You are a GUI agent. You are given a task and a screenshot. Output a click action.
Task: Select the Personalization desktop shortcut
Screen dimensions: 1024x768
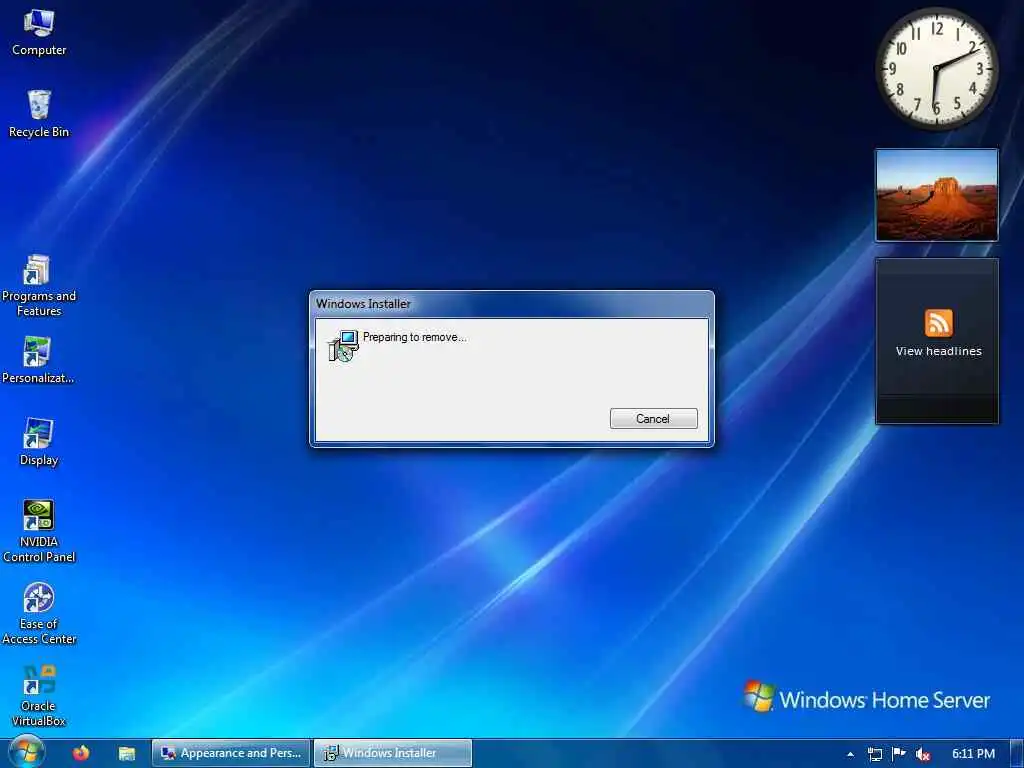[38, 360]
